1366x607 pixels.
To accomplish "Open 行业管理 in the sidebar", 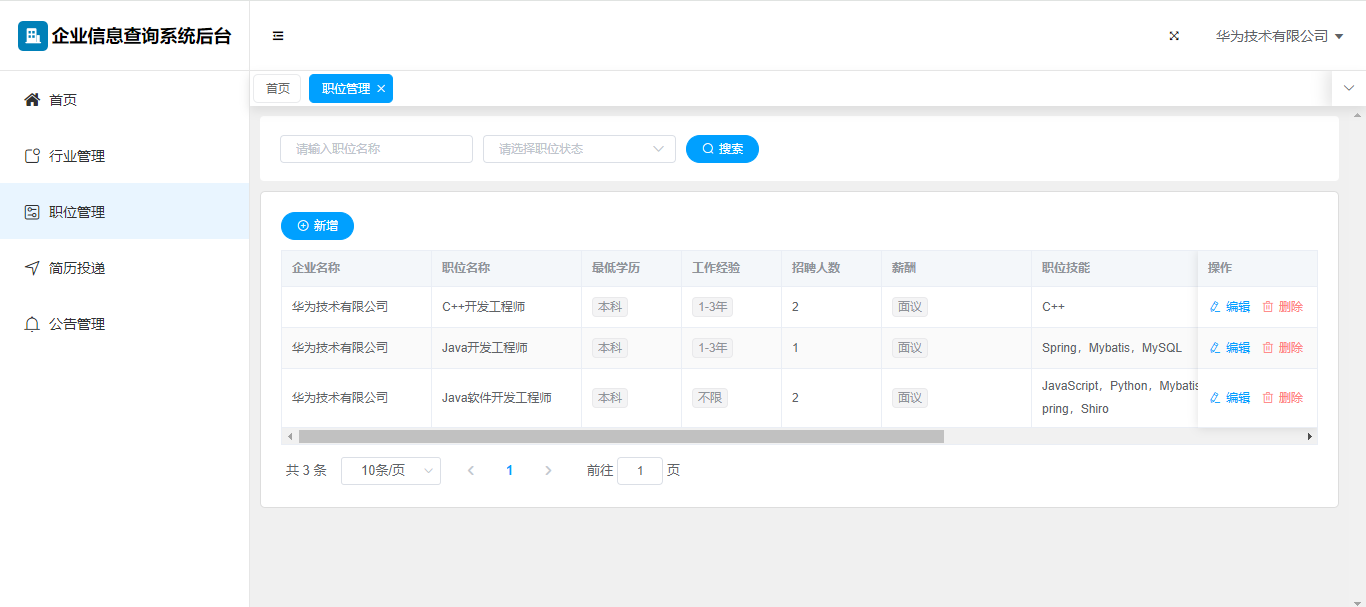I will [x=76, y=156].
